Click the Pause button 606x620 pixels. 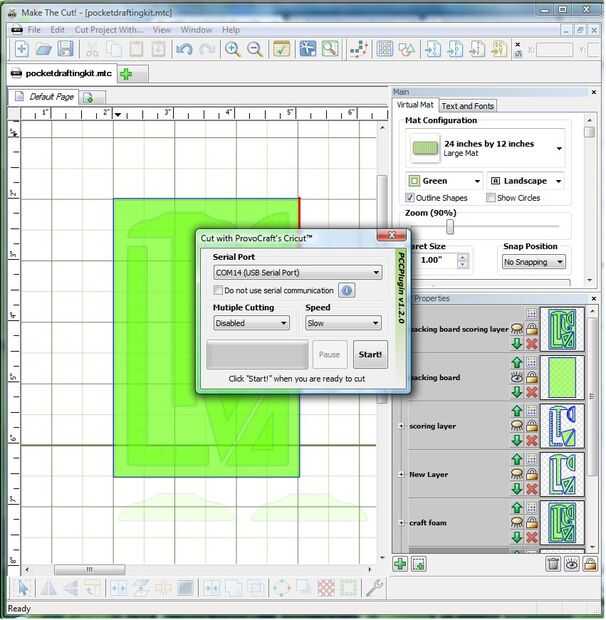329,354
